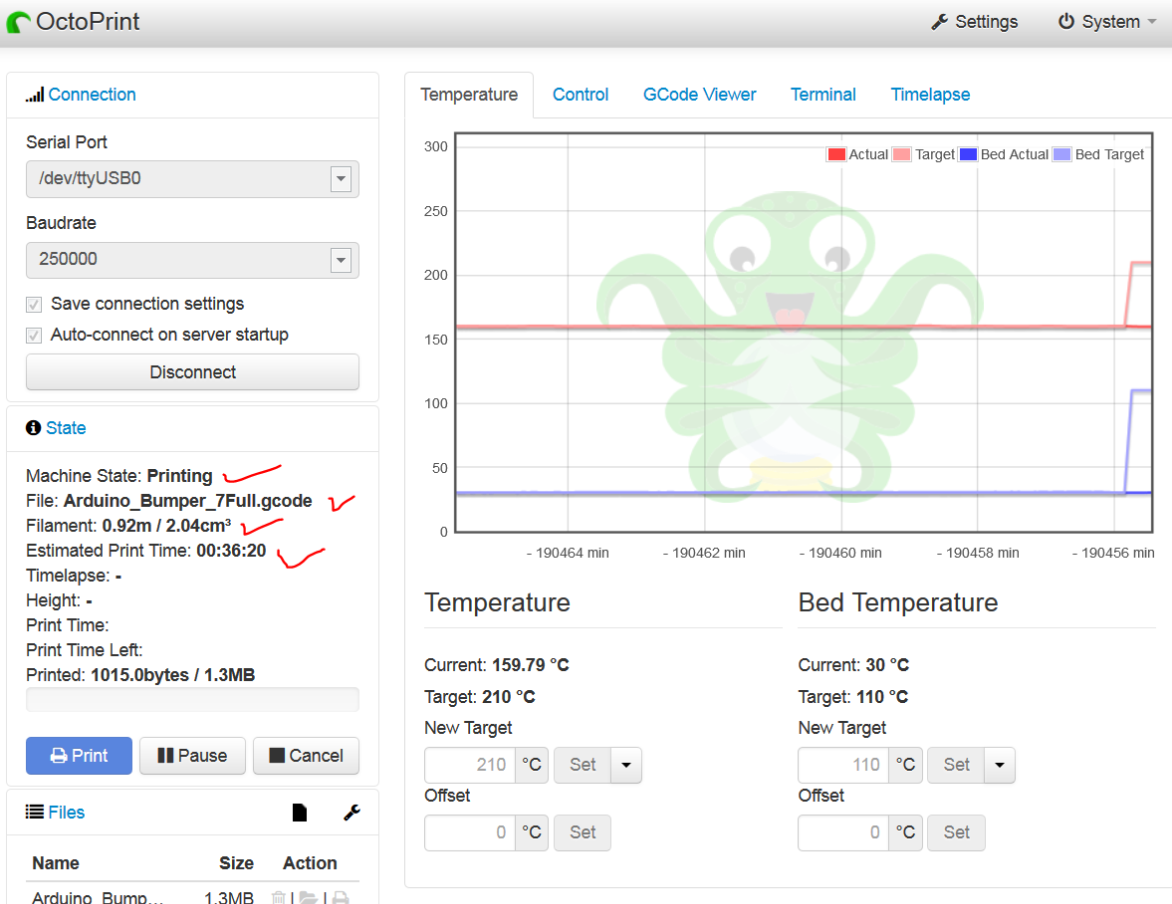Click bed Offset input field
This screenshot has height=904, width=1172.
(x=843, y=833)
